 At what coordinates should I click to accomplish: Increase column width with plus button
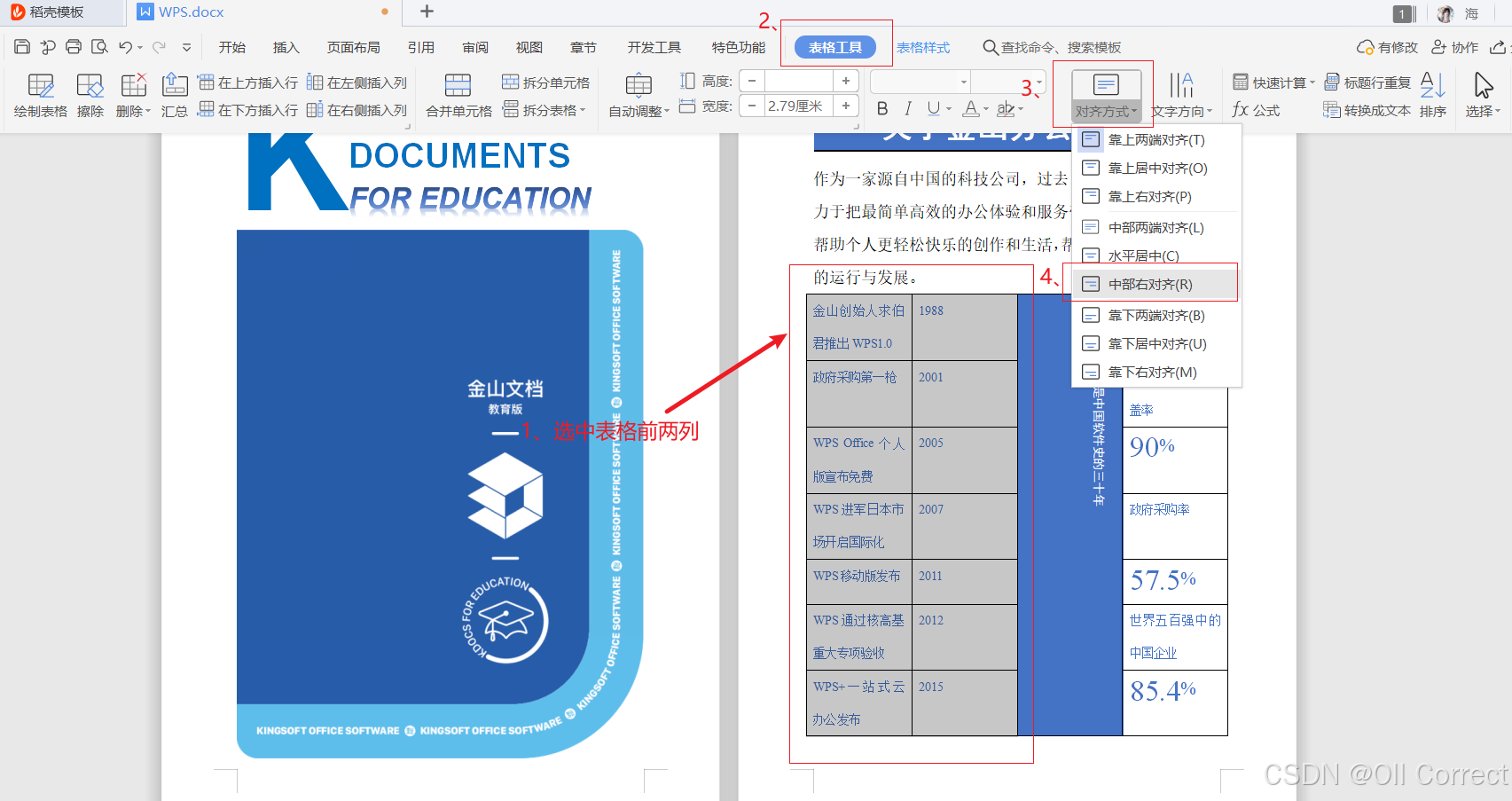846,106
